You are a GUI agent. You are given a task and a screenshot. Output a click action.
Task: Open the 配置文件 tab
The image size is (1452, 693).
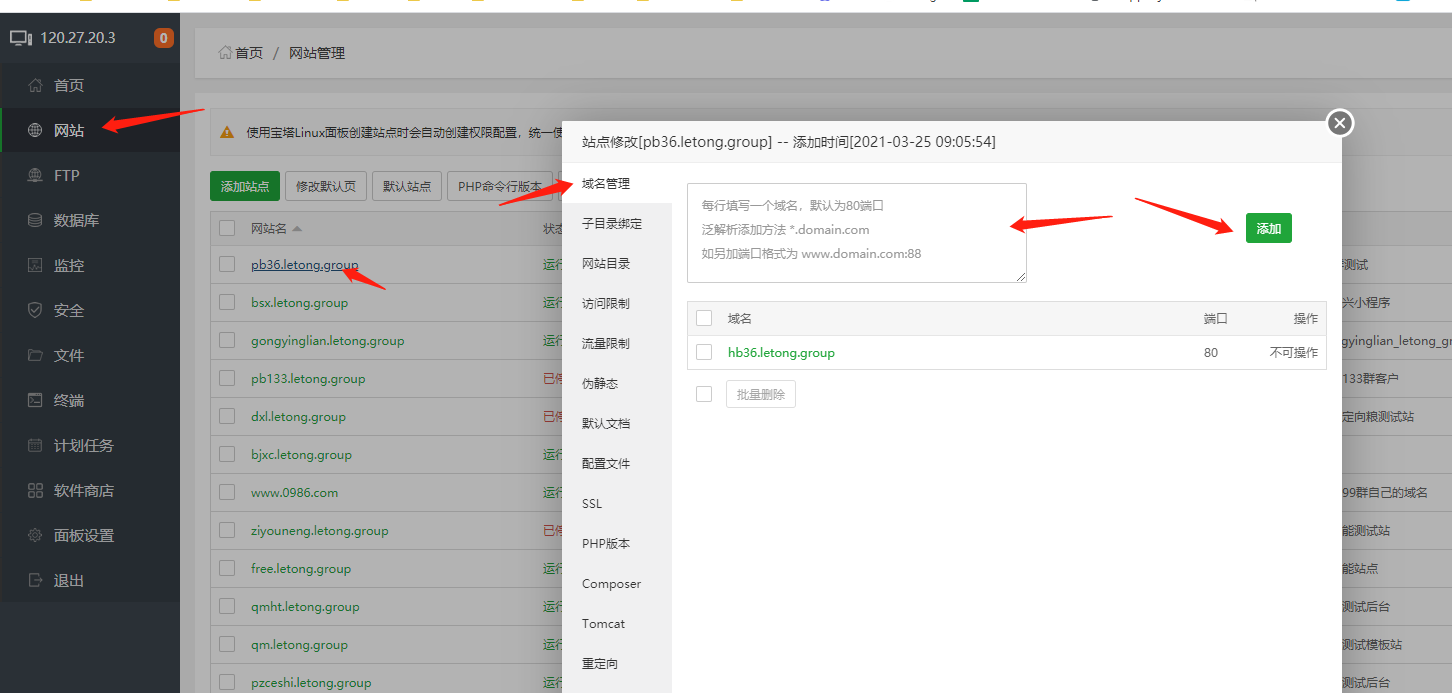(617, 464)
